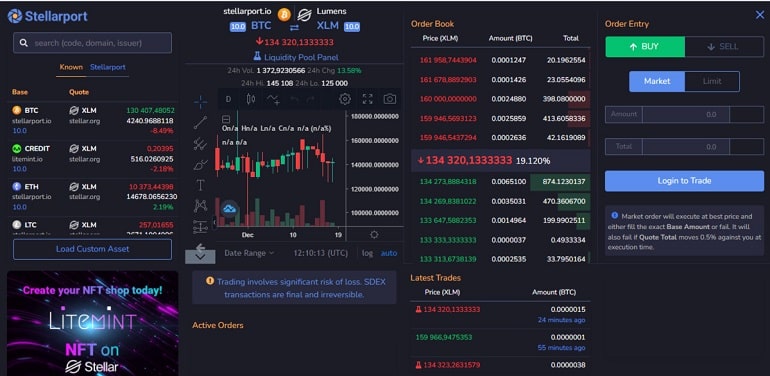The image size is (770, 376).
Task: Click the info icon in market order note
Action: click(x=614, y=215)
